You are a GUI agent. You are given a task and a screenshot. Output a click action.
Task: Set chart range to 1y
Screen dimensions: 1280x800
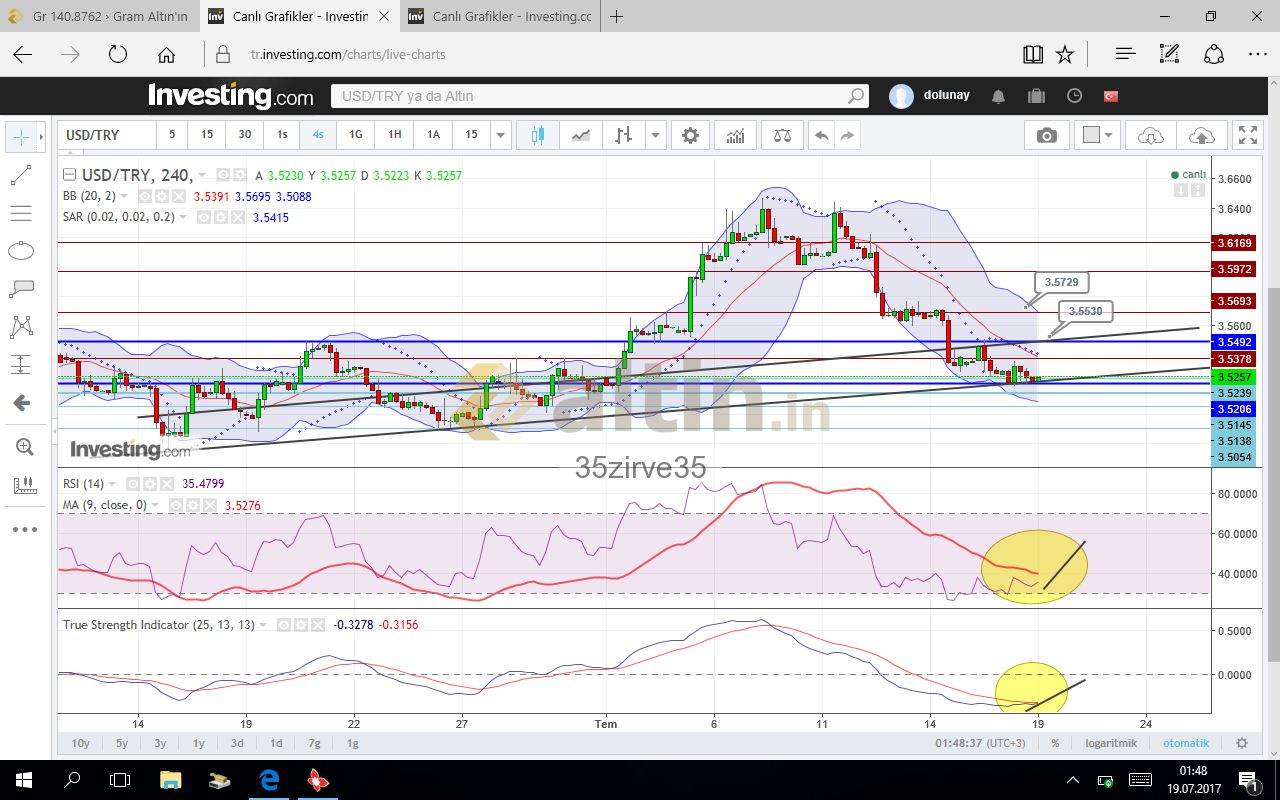(x=199, y=743)
